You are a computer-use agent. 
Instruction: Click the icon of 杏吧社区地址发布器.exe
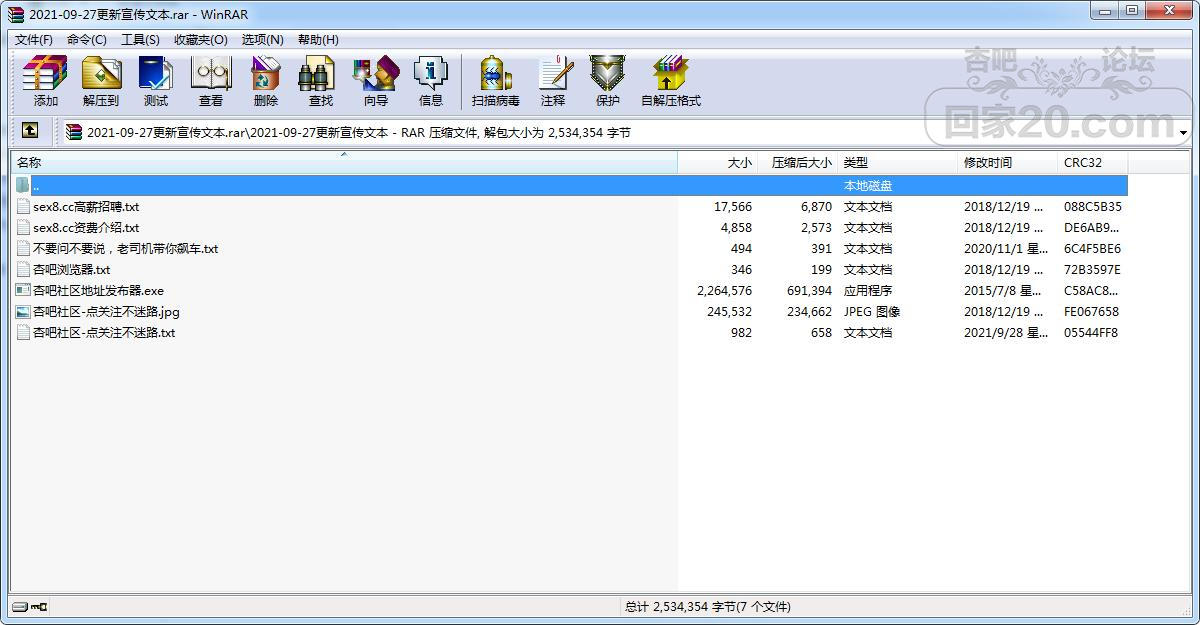point(23,290)
